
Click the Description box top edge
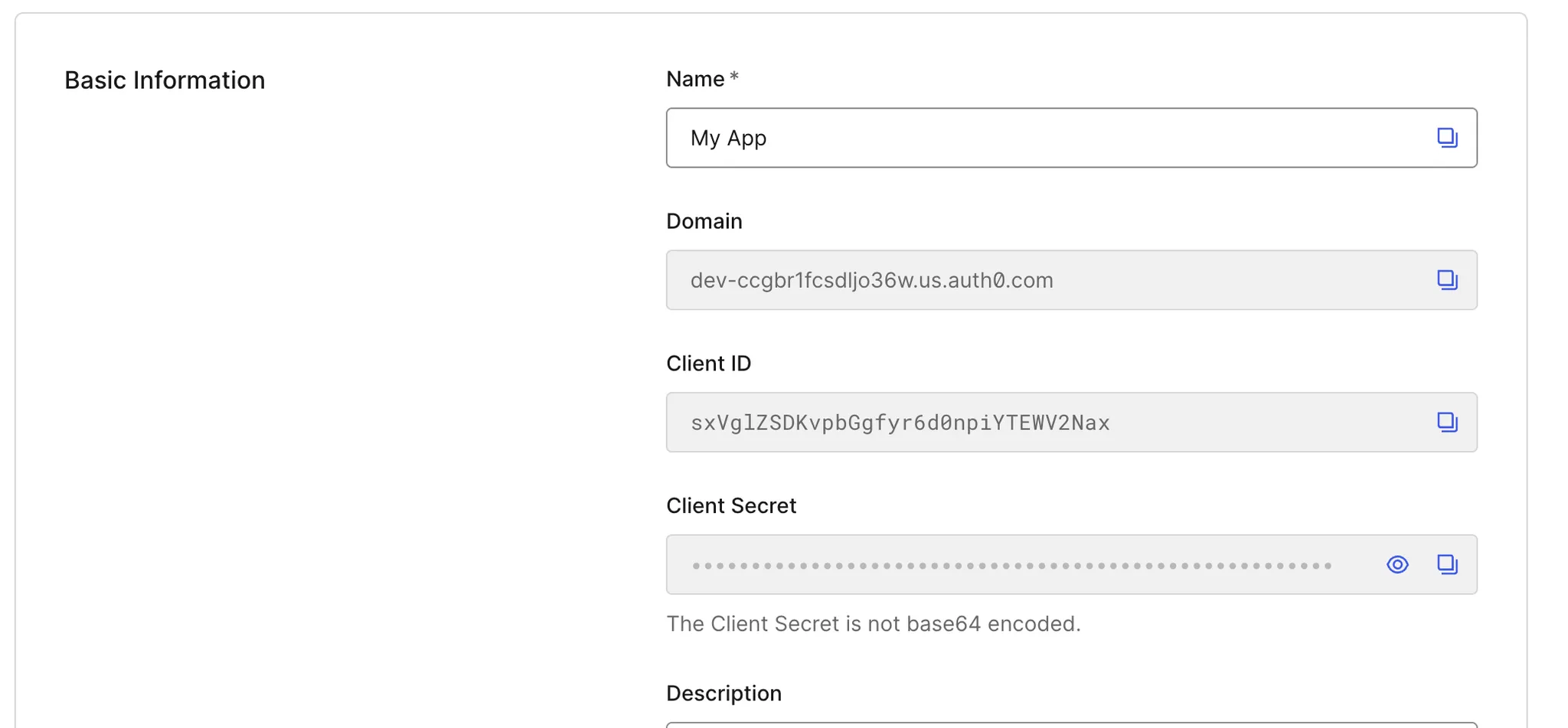(x=1072, y=724)
